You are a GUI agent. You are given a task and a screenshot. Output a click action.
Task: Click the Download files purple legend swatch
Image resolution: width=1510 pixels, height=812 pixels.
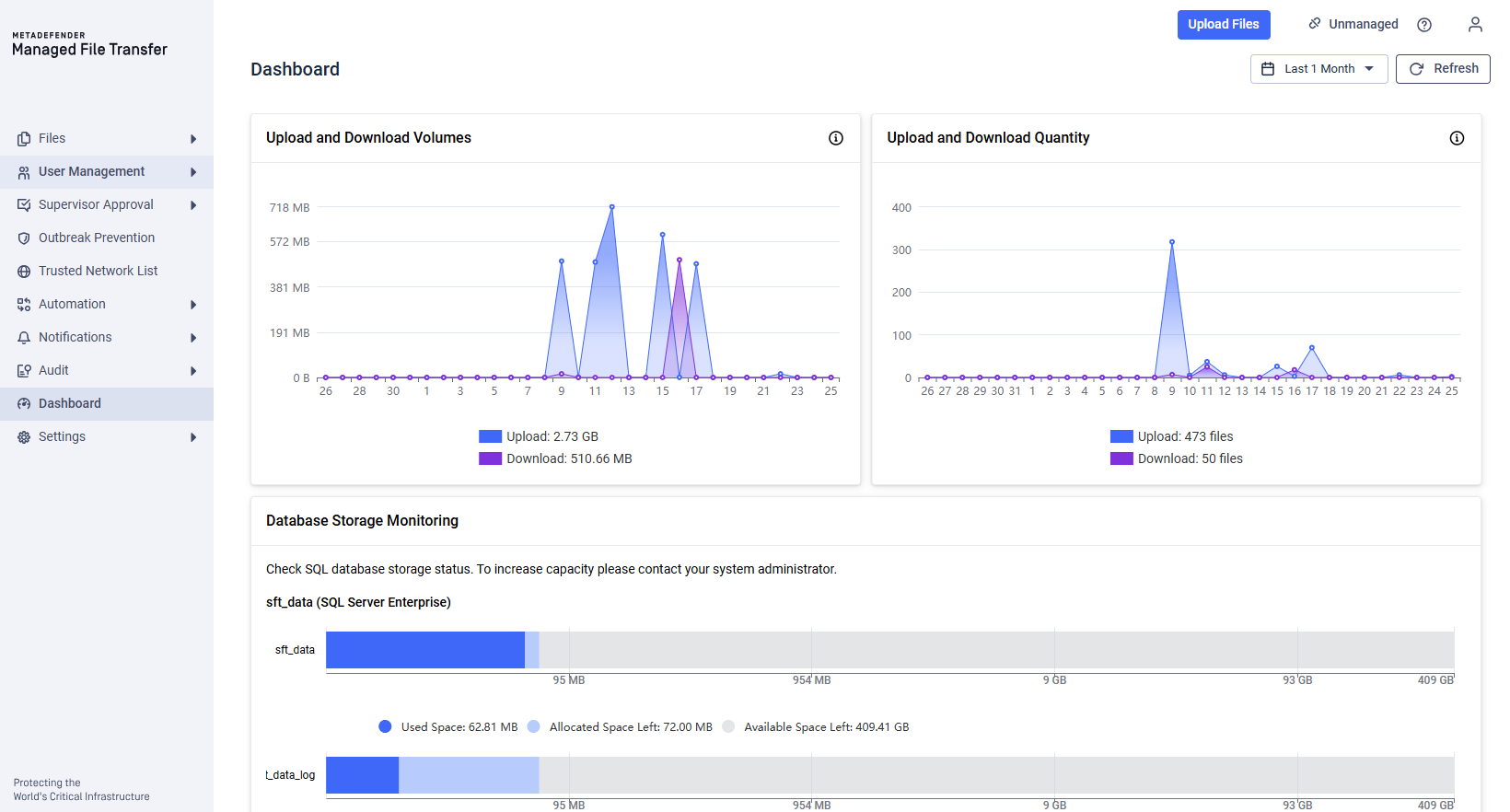click(x=1121, y=458)
